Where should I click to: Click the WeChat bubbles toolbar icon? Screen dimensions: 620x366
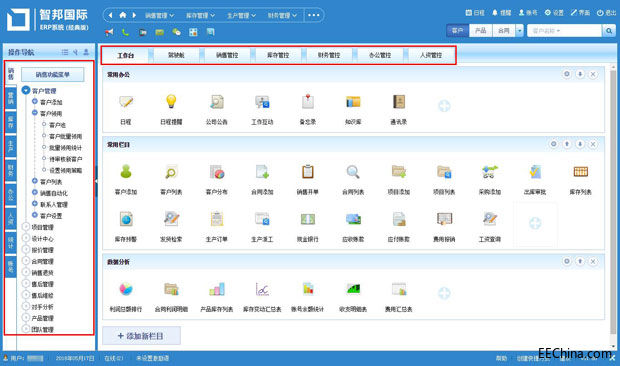[176, 32]
